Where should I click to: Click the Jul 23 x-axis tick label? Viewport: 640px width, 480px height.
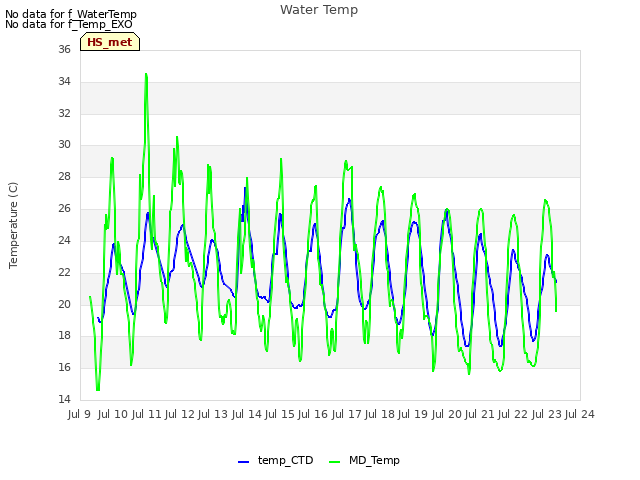click(x=547, y=414)
